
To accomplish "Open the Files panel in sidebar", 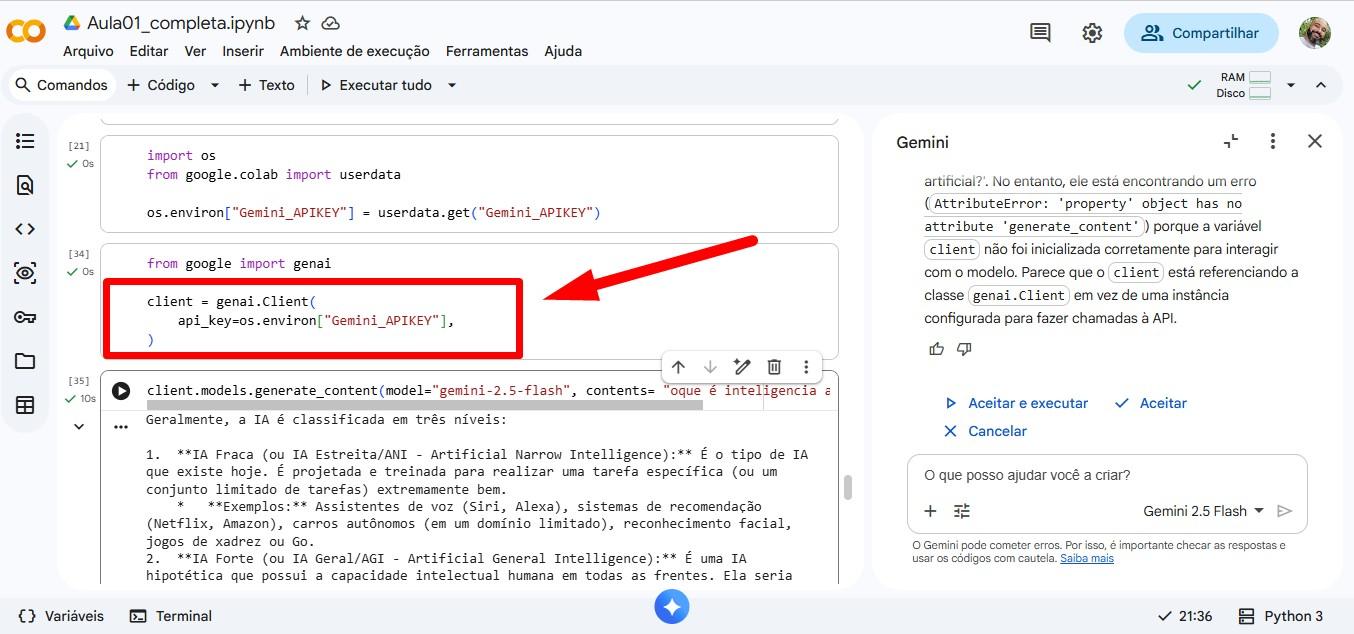I will [x=25, y=361].
